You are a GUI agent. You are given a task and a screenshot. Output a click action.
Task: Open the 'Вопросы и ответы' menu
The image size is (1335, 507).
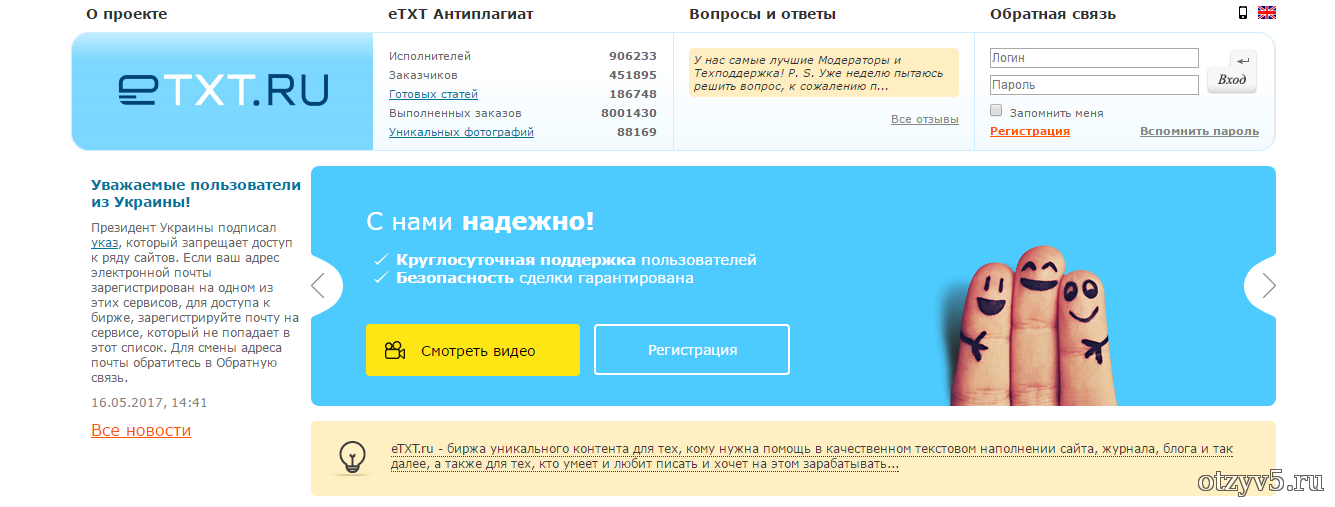coord(763,14)
